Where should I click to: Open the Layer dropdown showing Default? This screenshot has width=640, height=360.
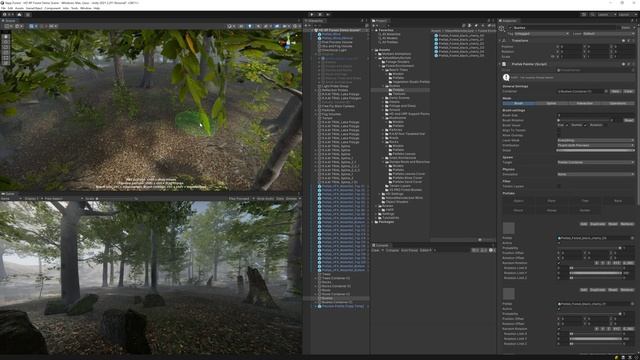608,34
